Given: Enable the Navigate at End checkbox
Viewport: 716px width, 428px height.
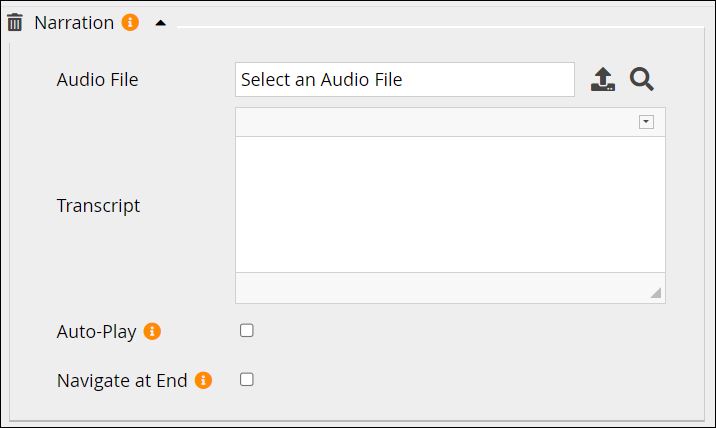Looking at the screenshot, I should pyautogui.click(x=247, y=380).
